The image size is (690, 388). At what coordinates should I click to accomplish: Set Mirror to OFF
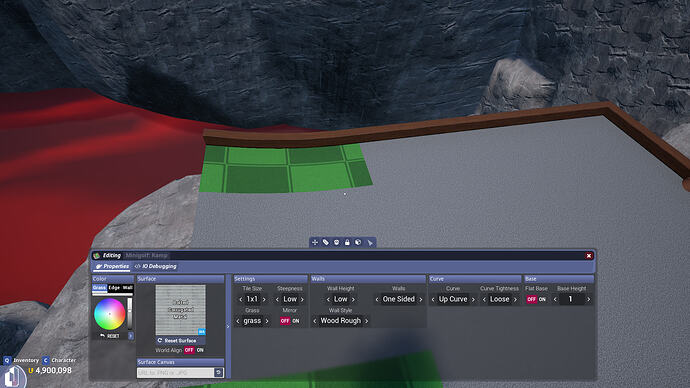pyautogui.click(x=285, y=321)
